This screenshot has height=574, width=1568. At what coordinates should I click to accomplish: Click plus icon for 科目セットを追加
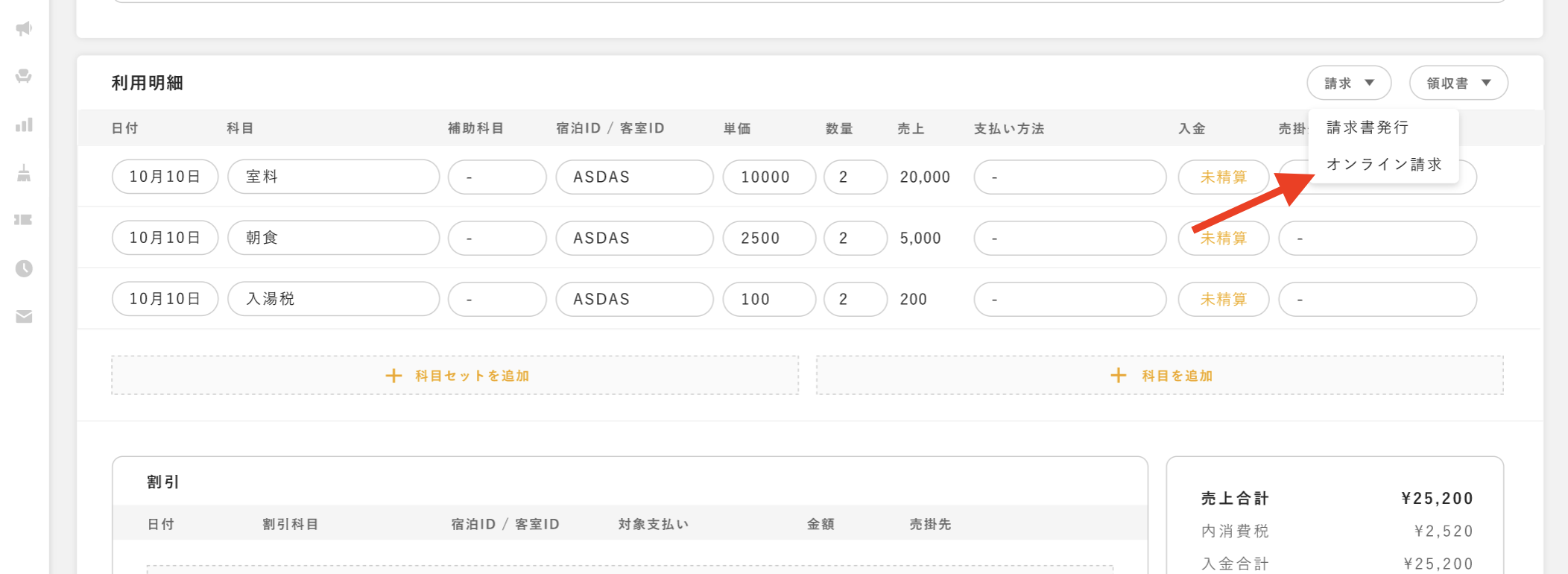[x=393, y=376]
